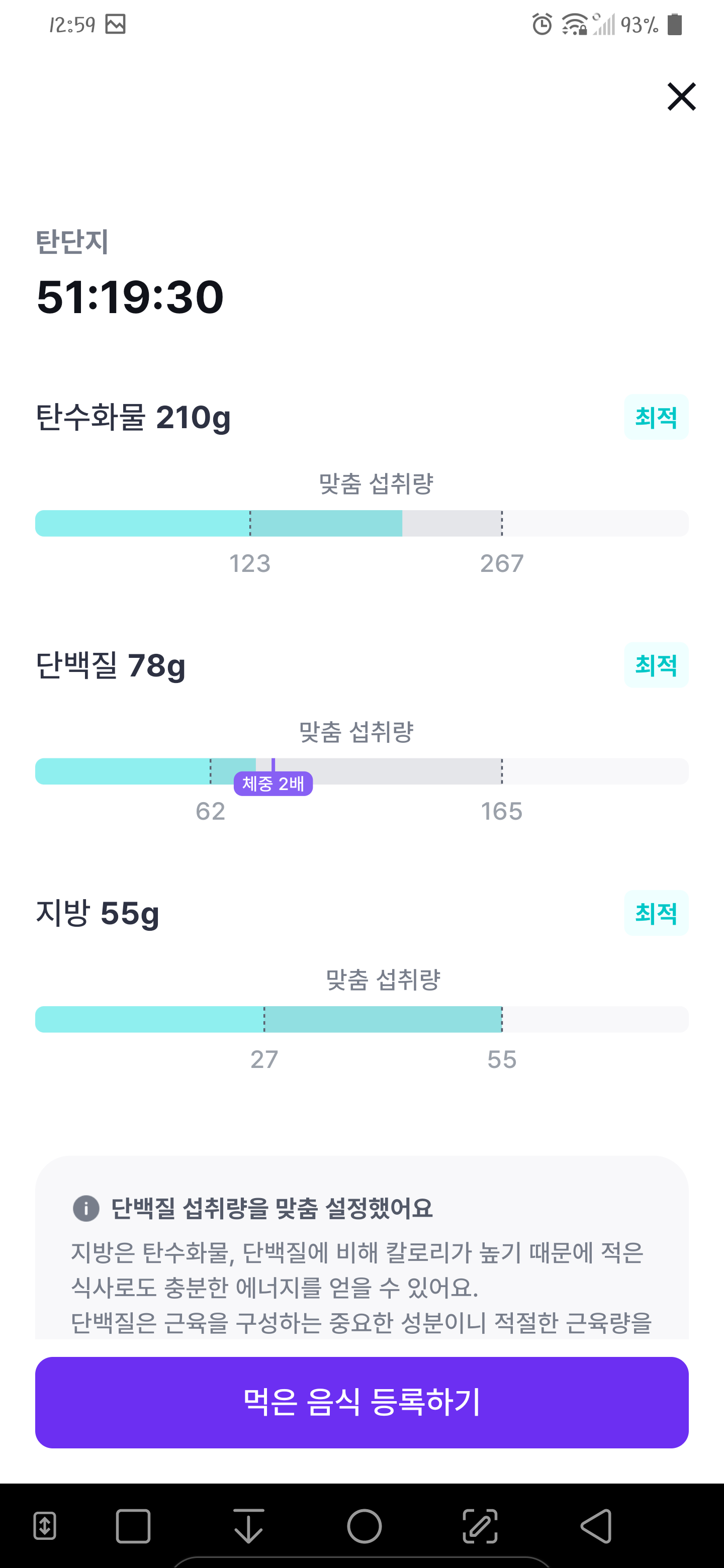Pull down notifications with the down-arrow icon
724x1568 pixels.
click(x=248, y=1526)
